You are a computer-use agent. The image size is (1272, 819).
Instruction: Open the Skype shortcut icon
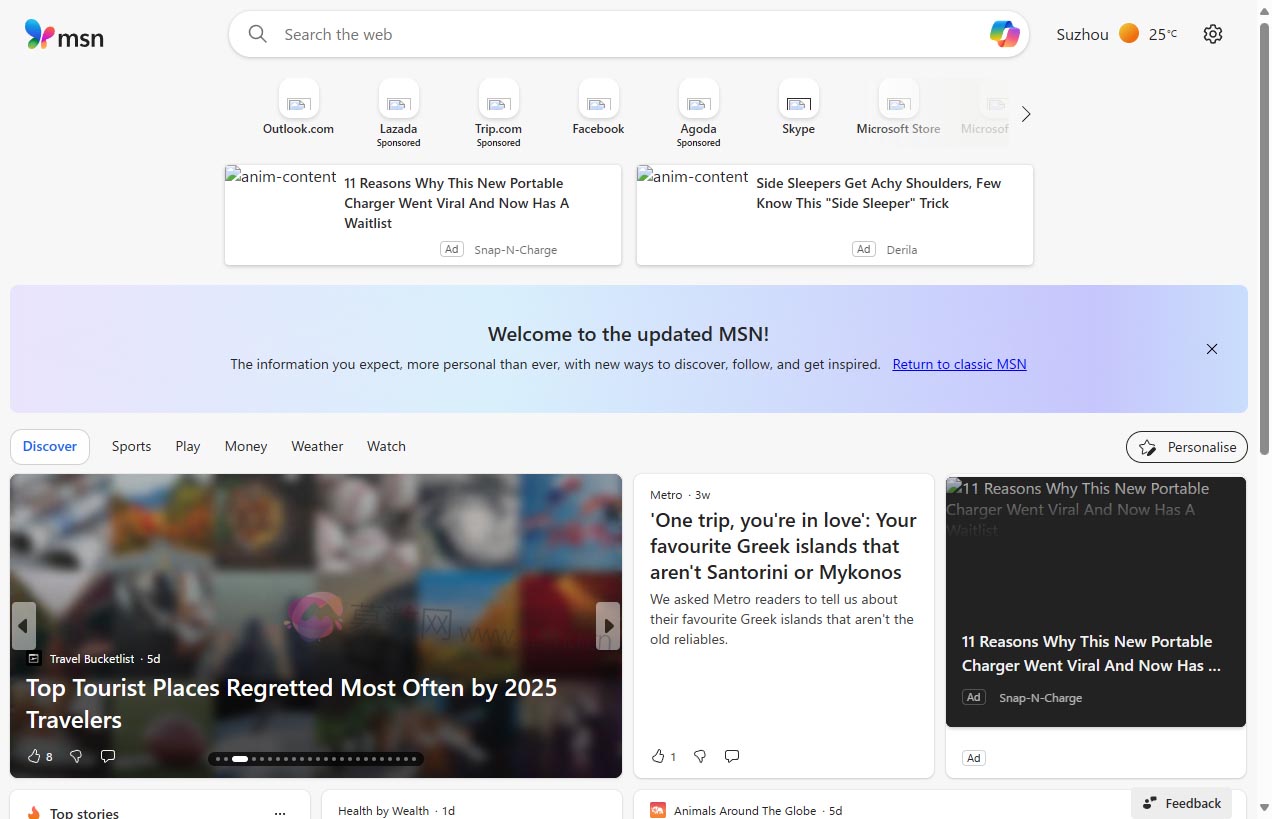coord(798,99)
